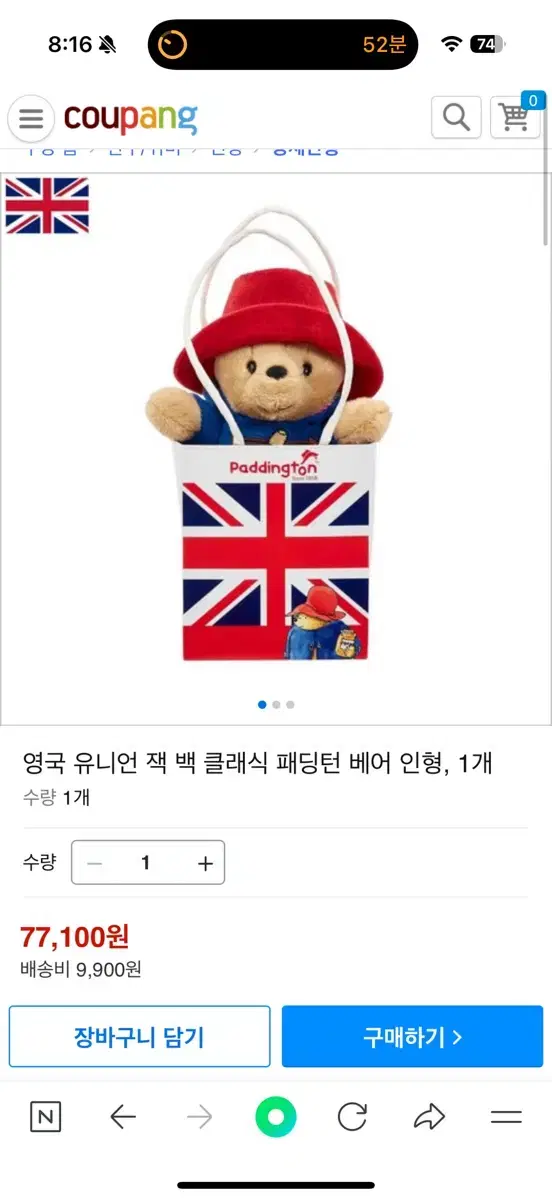Select the second image pagination dot
Screen dimensions: 552x1200
276,705
